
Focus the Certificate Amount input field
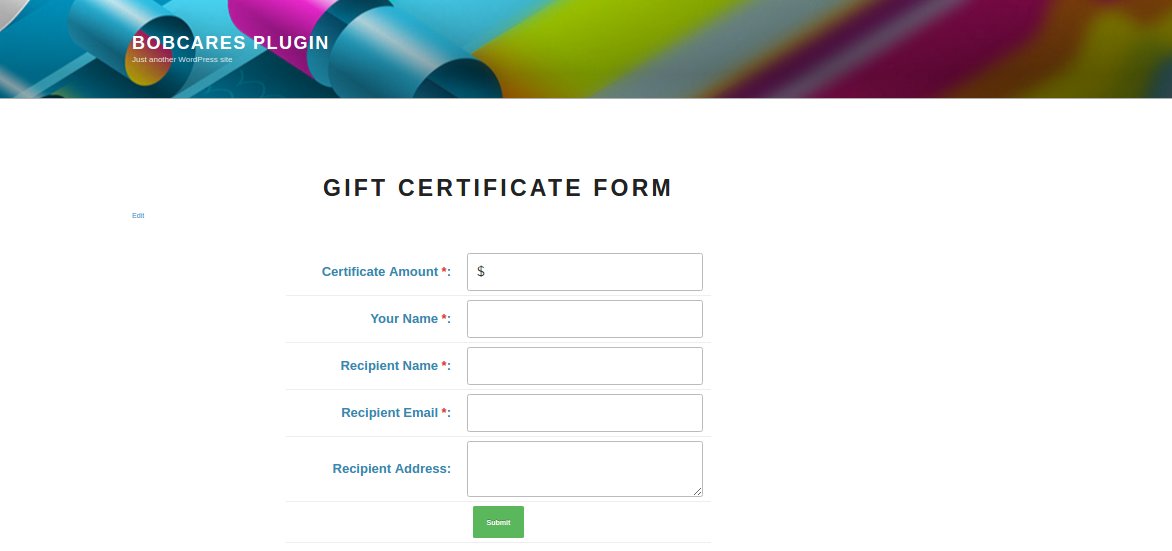[585, 271]
